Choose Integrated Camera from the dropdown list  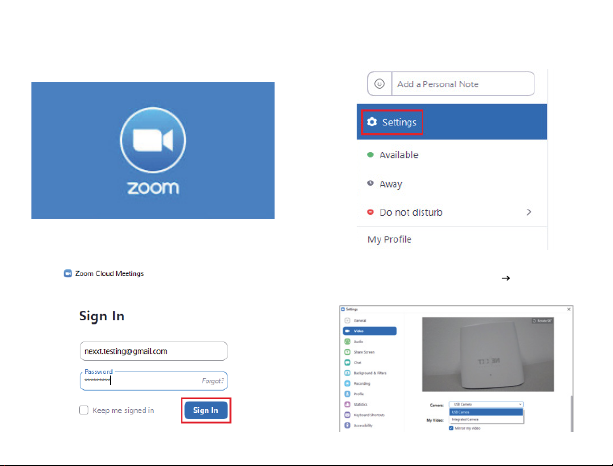tap(486, 419)
